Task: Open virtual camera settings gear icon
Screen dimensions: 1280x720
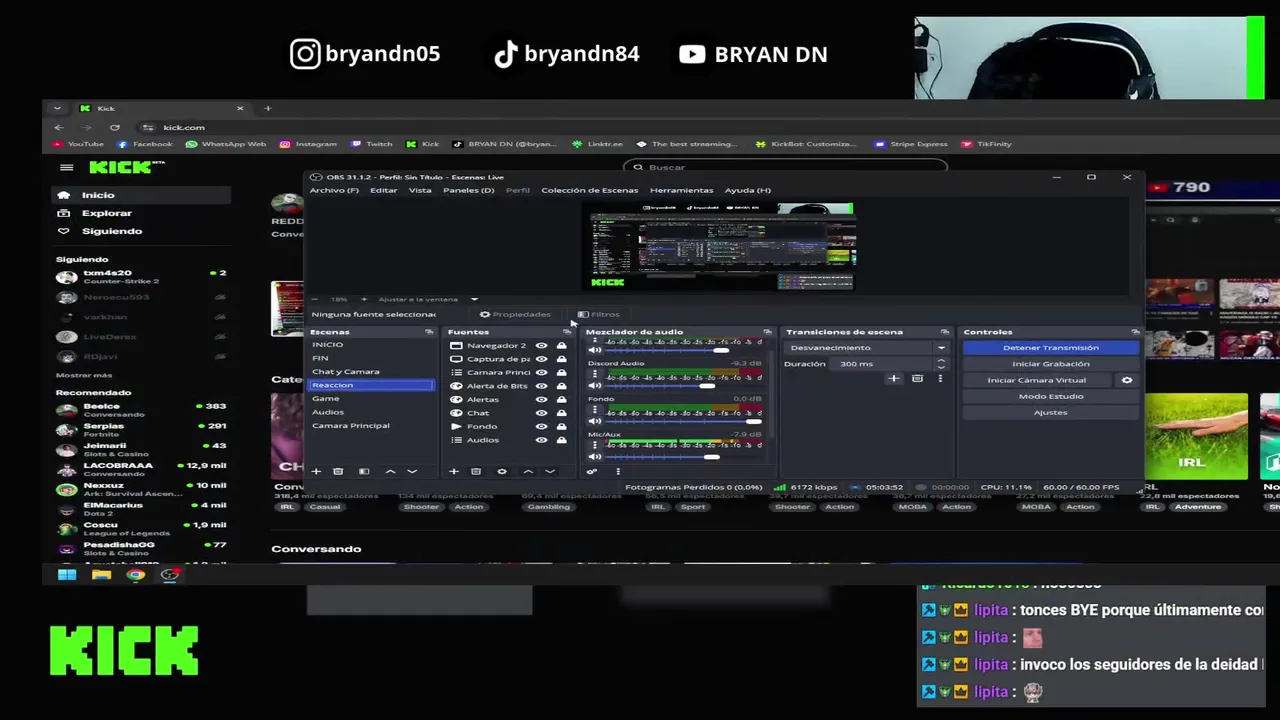Action: 1127,380
